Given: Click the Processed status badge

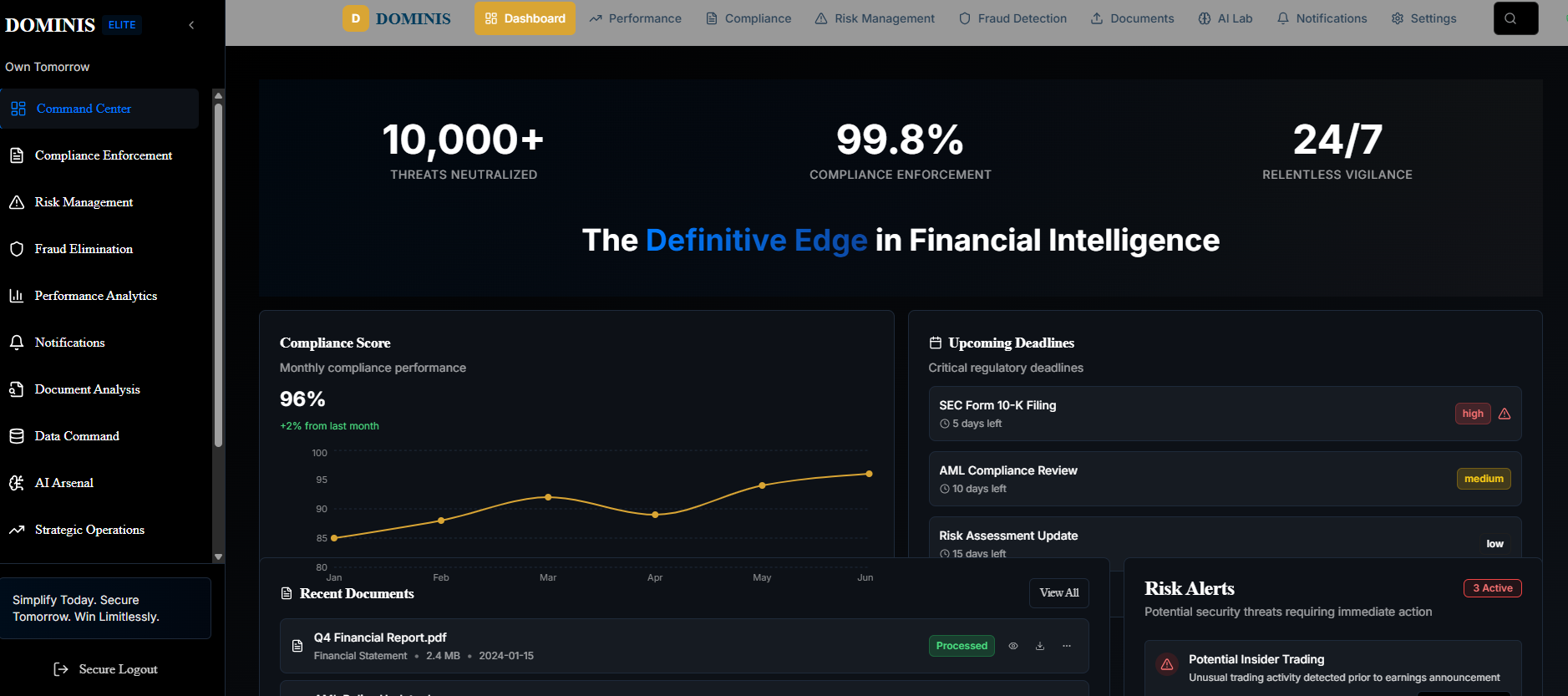Looking at the screenshot, I should [x=962, y=646].
